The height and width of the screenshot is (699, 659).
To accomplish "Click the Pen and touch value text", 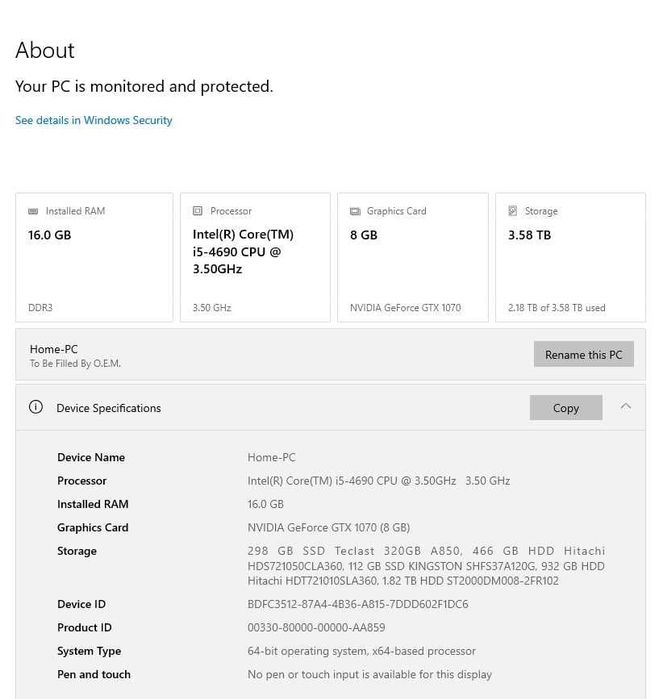I will [x=370, y=675].
